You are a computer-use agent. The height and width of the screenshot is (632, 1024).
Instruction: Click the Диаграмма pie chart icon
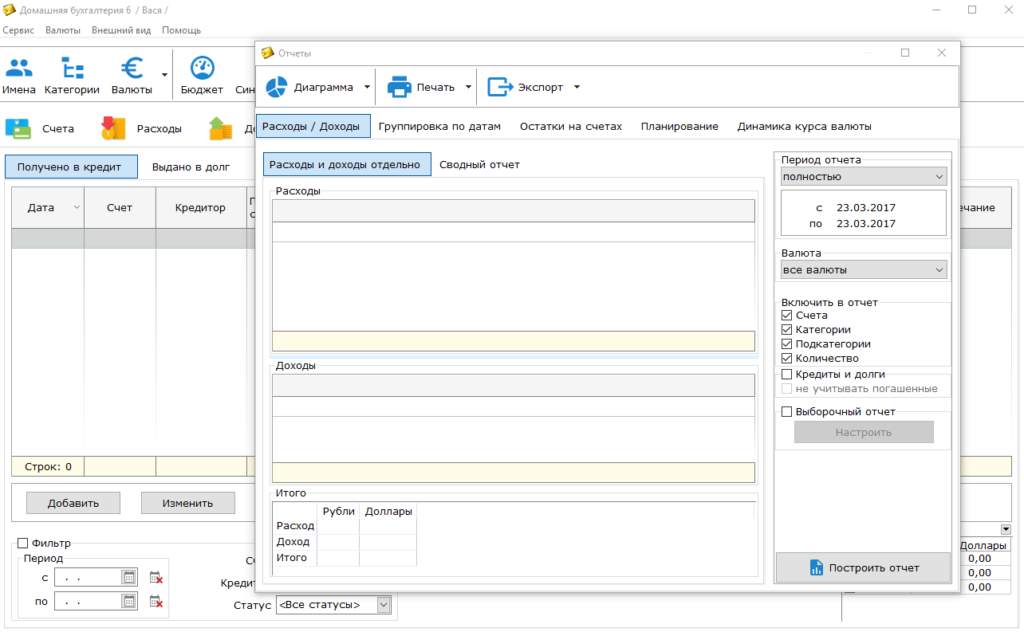click(277, 87)
